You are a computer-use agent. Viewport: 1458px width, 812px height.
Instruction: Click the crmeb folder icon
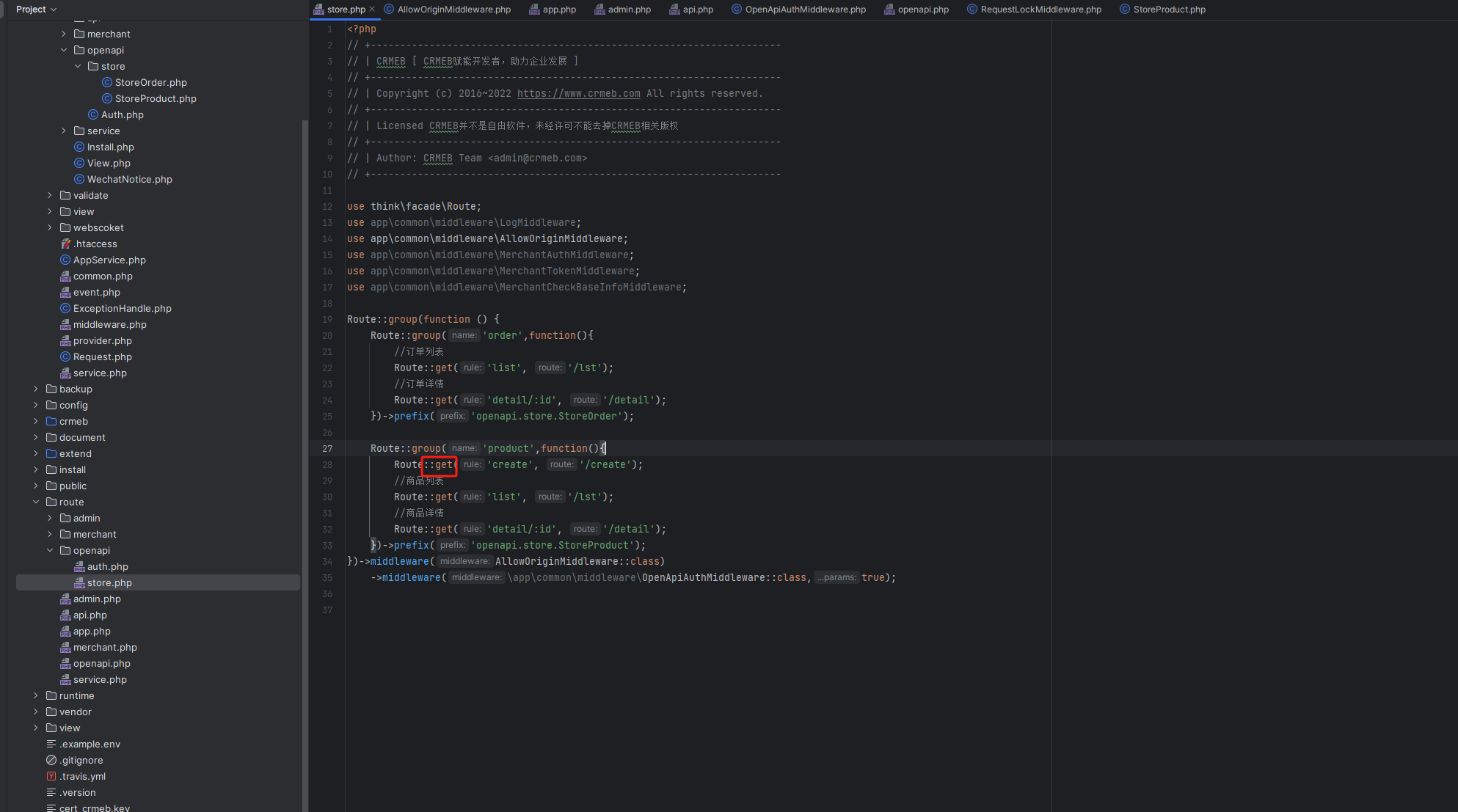point(51,422)
